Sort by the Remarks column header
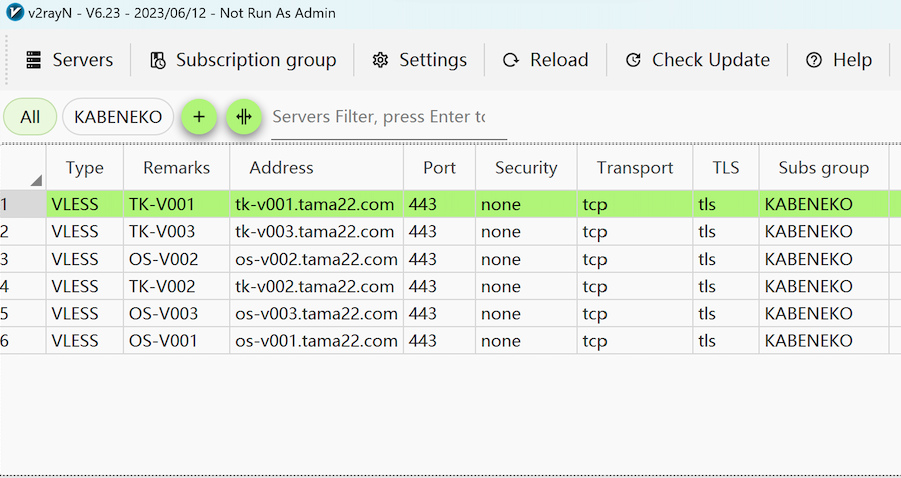 [176, 168]
